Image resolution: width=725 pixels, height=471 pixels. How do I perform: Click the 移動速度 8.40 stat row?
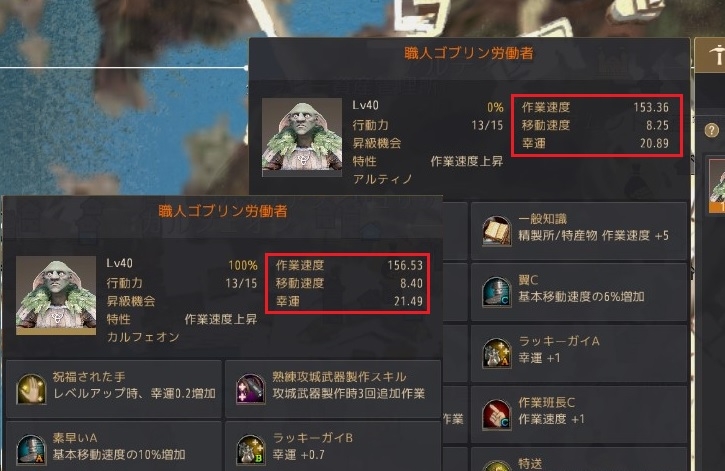(349, 283)
